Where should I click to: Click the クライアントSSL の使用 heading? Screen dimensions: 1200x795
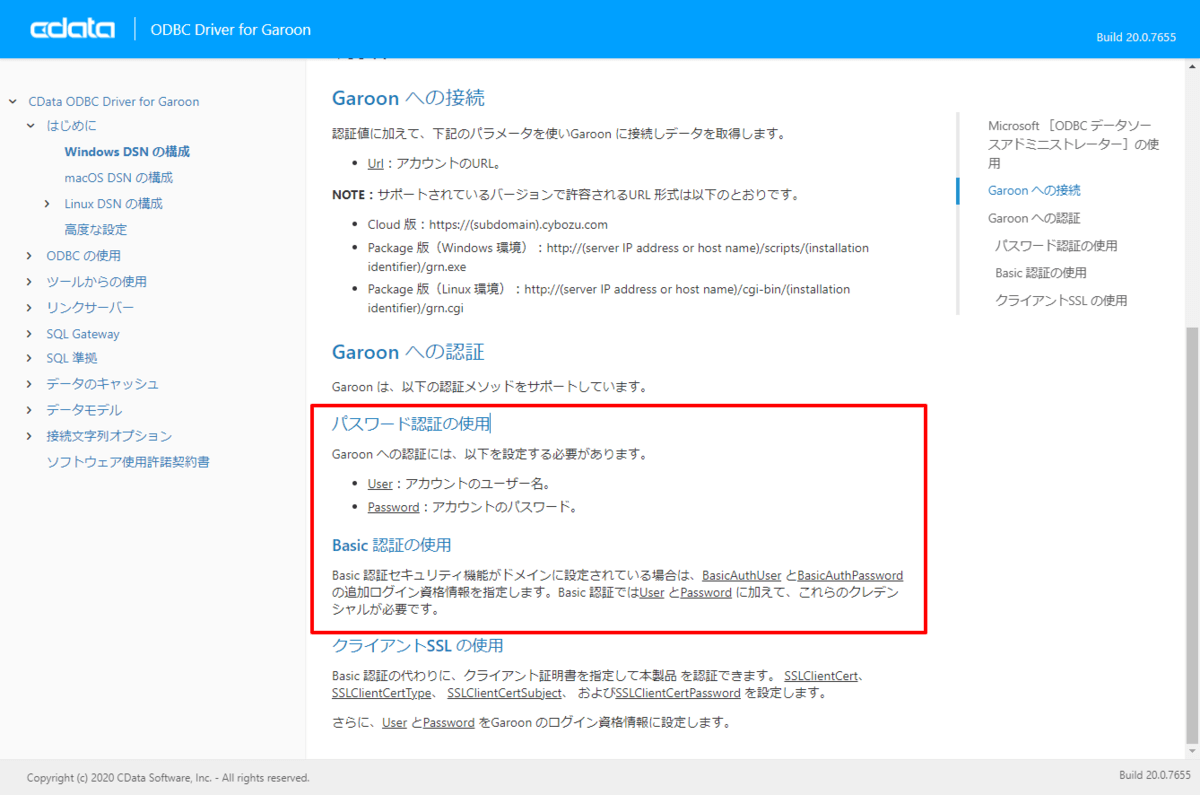(x=417, y=646)
